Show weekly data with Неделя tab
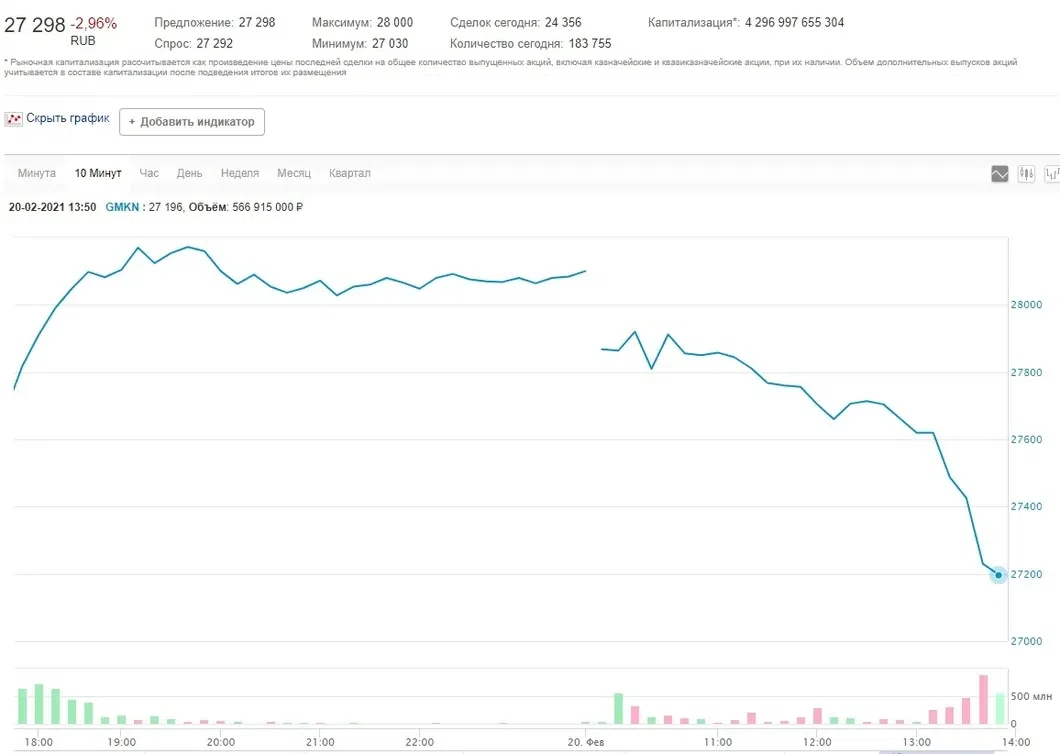The width and height of the screenshot is (1060, 754). pyautogui.click(x=240, y=173)
